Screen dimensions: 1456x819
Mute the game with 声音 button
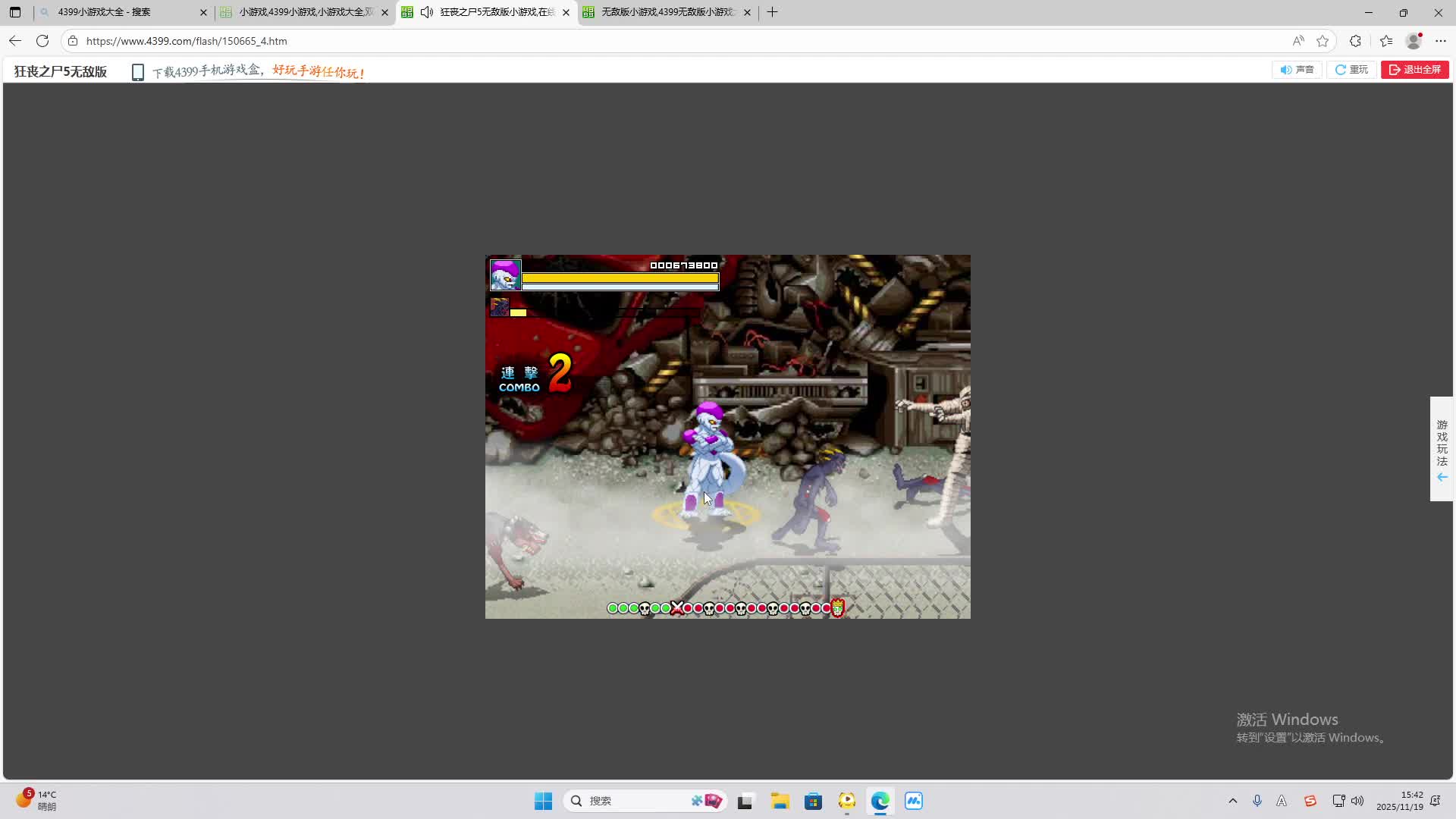[1297, 70]
